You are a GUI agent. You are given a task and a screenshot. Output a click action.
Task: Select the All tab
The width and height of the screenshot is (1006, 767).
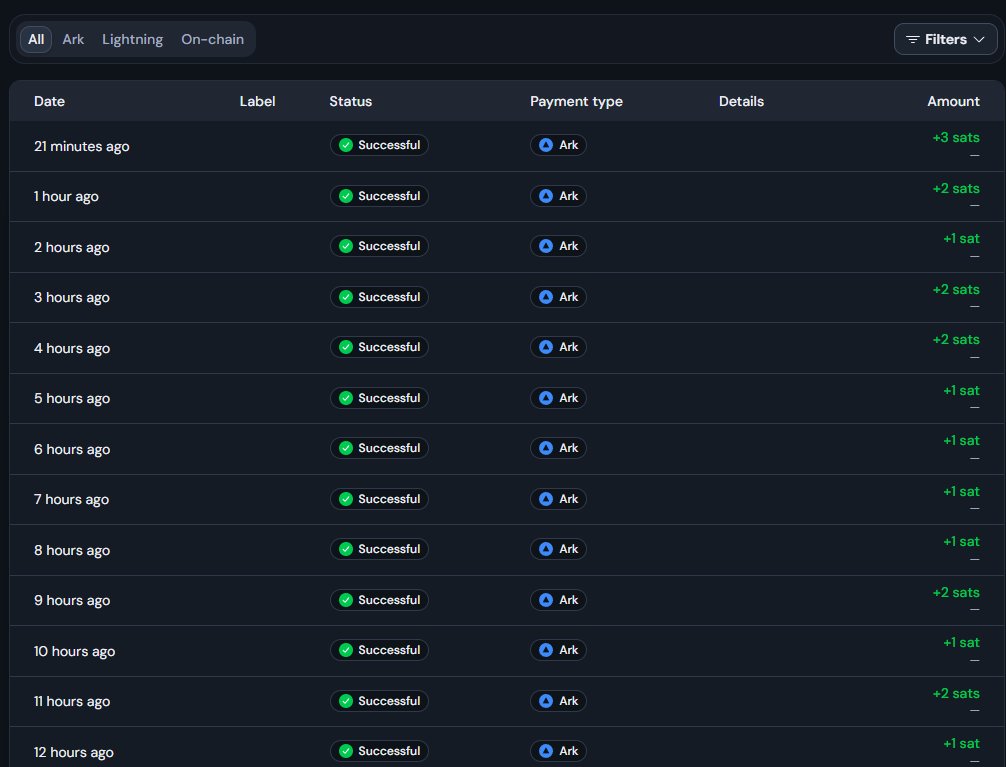click(36, 39)
